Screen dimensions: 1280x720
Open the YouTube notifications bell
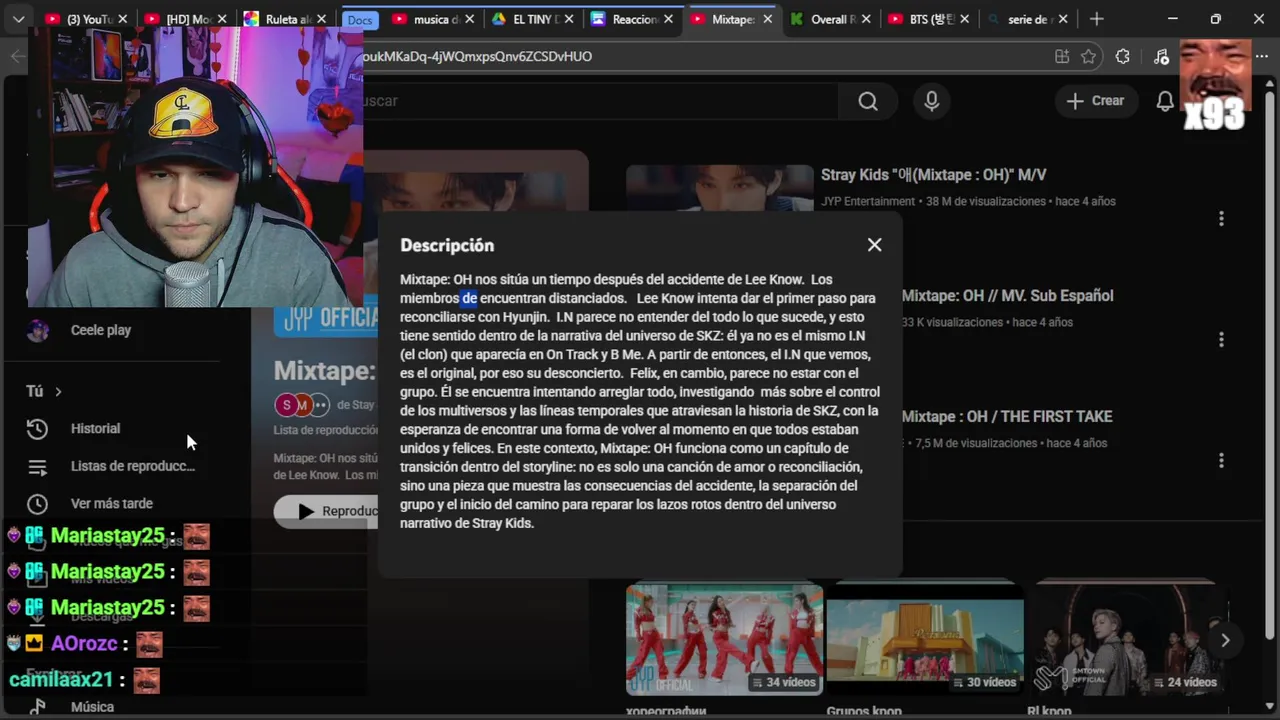[1165, 101]
